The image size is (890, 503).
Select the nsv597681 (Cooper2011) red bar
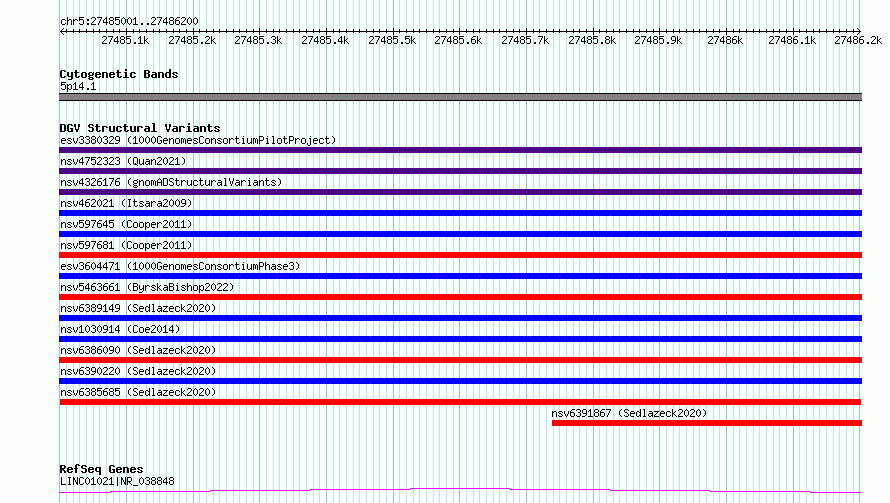[x=460, y=255]
